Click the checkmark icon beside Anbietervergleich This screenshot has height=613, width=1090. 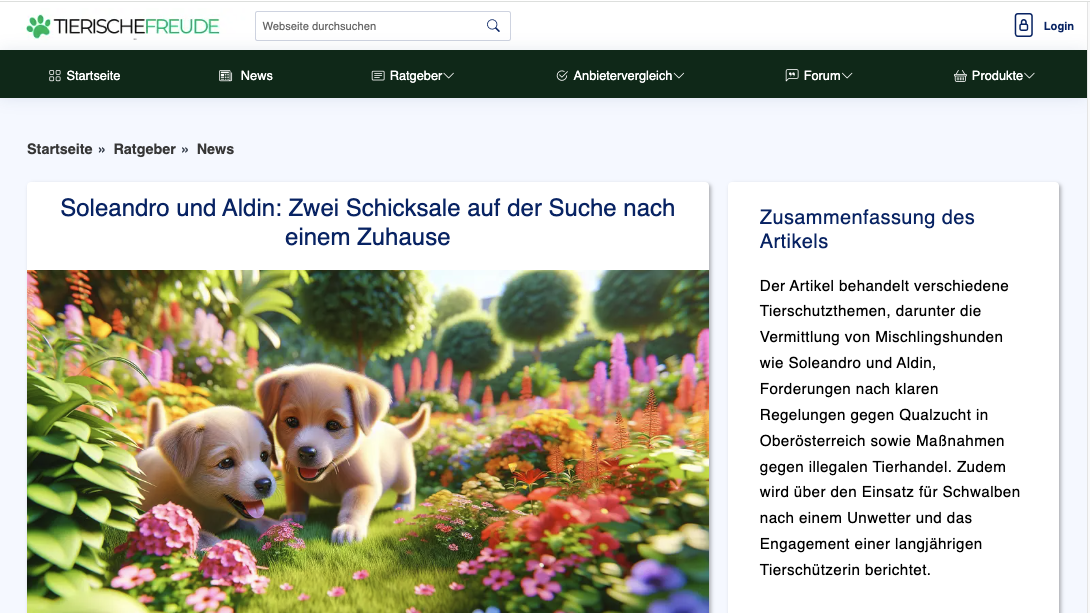(562, 74)
